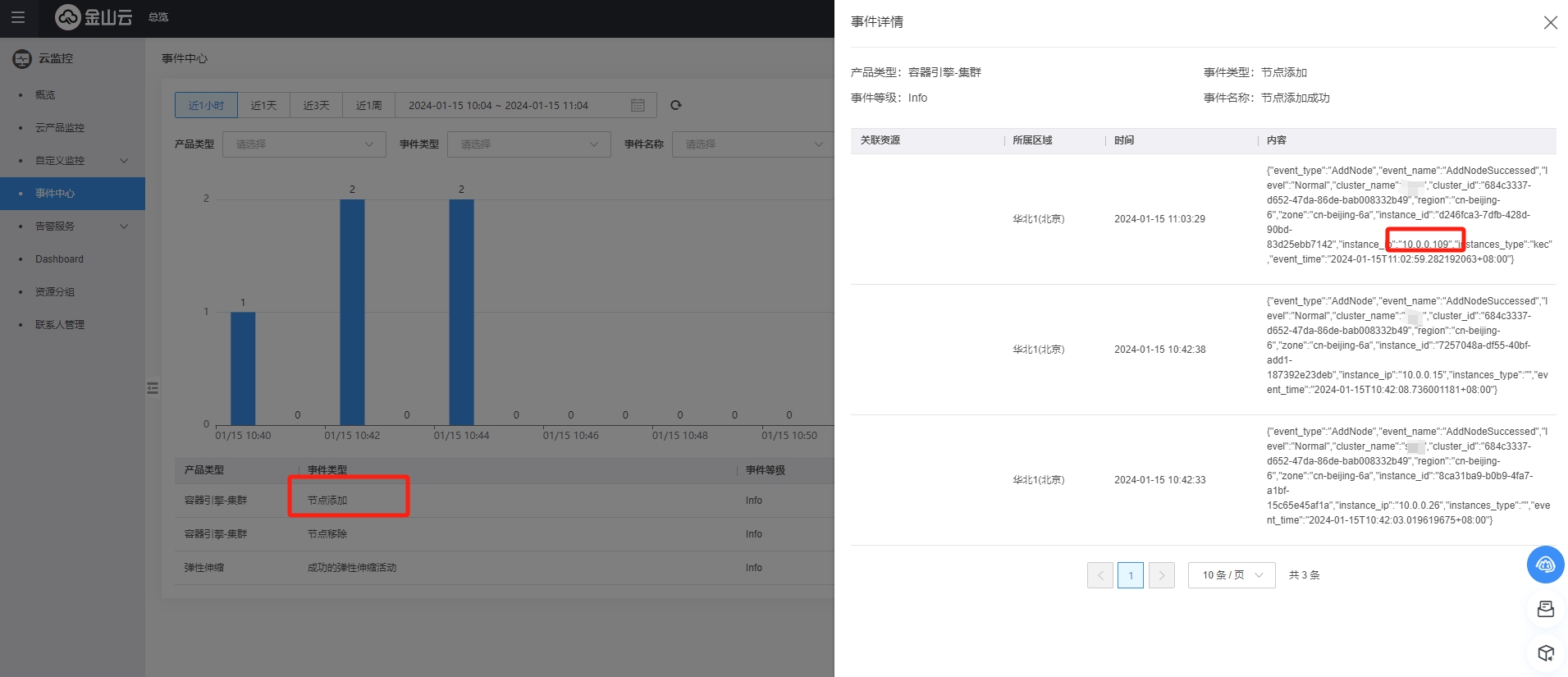
Task: Open the hamburger navigation menu
Action: (18, 17)
